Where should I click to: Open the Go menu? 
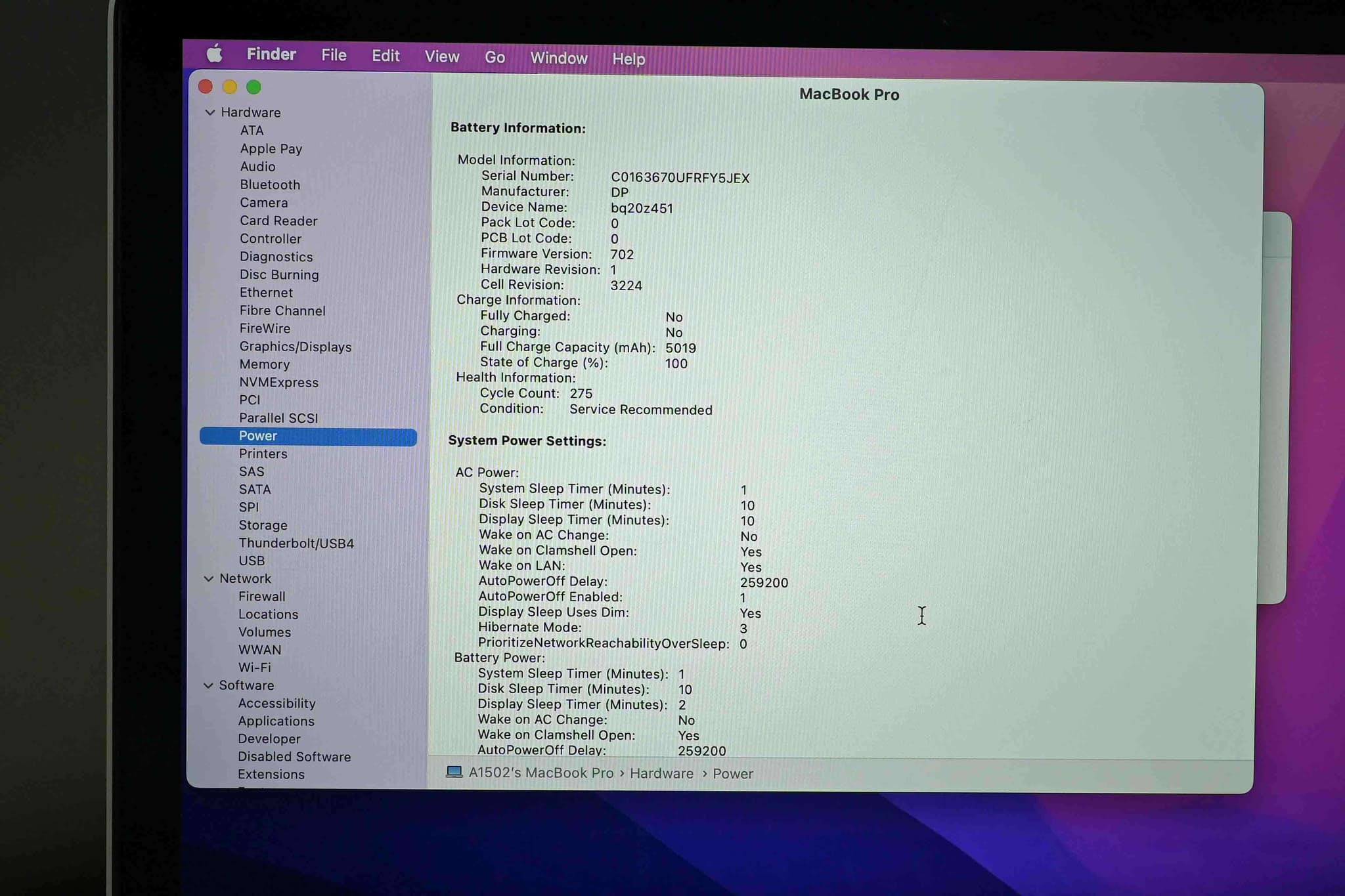(495, 58)
